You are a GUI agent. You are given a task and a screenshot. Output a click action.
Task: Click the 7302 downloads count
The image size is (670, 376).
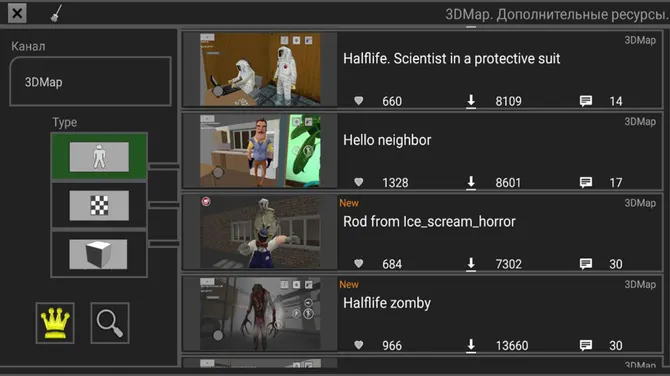pyautogui.click(x=508, y=264)
